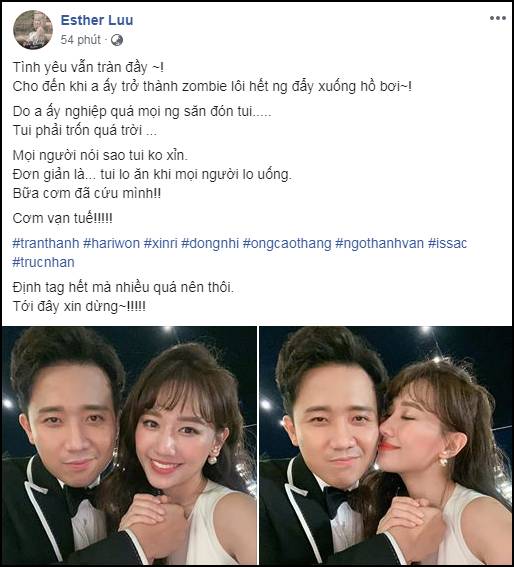Open the #tranthanh hashtag
The height and width of the screenshot is (567, 514).
[x=46, y=243]
